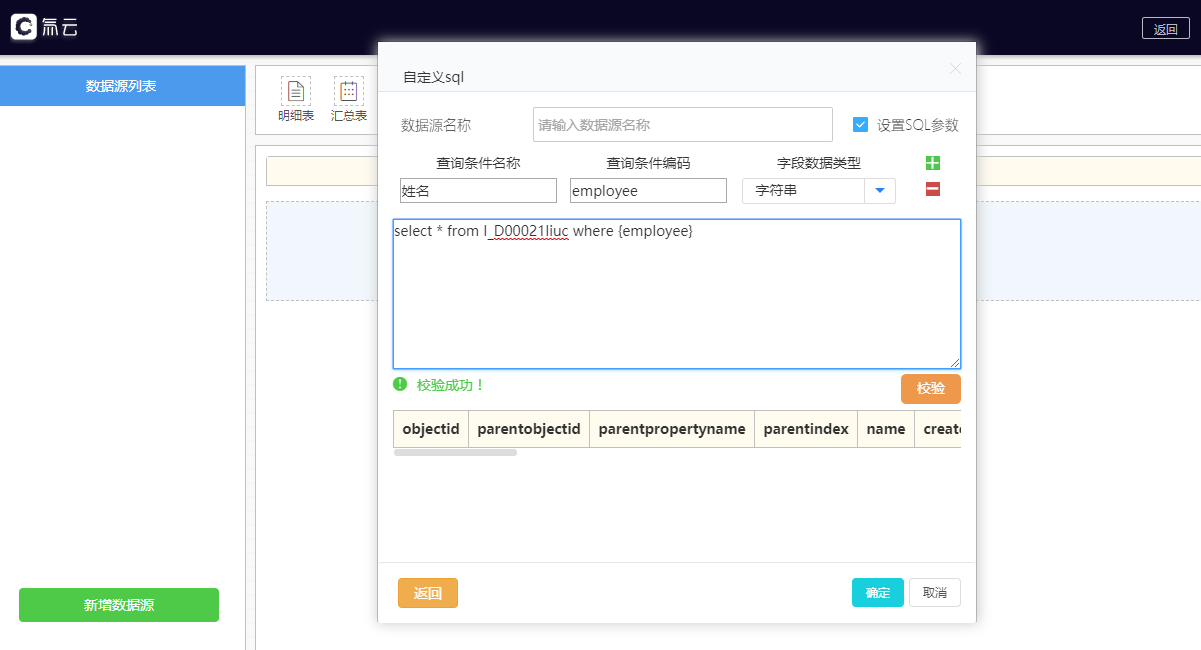Click the 氚云 logo icon
Image resolution: width=1201 pixels, height=650 pixels.
coord(24,27)
